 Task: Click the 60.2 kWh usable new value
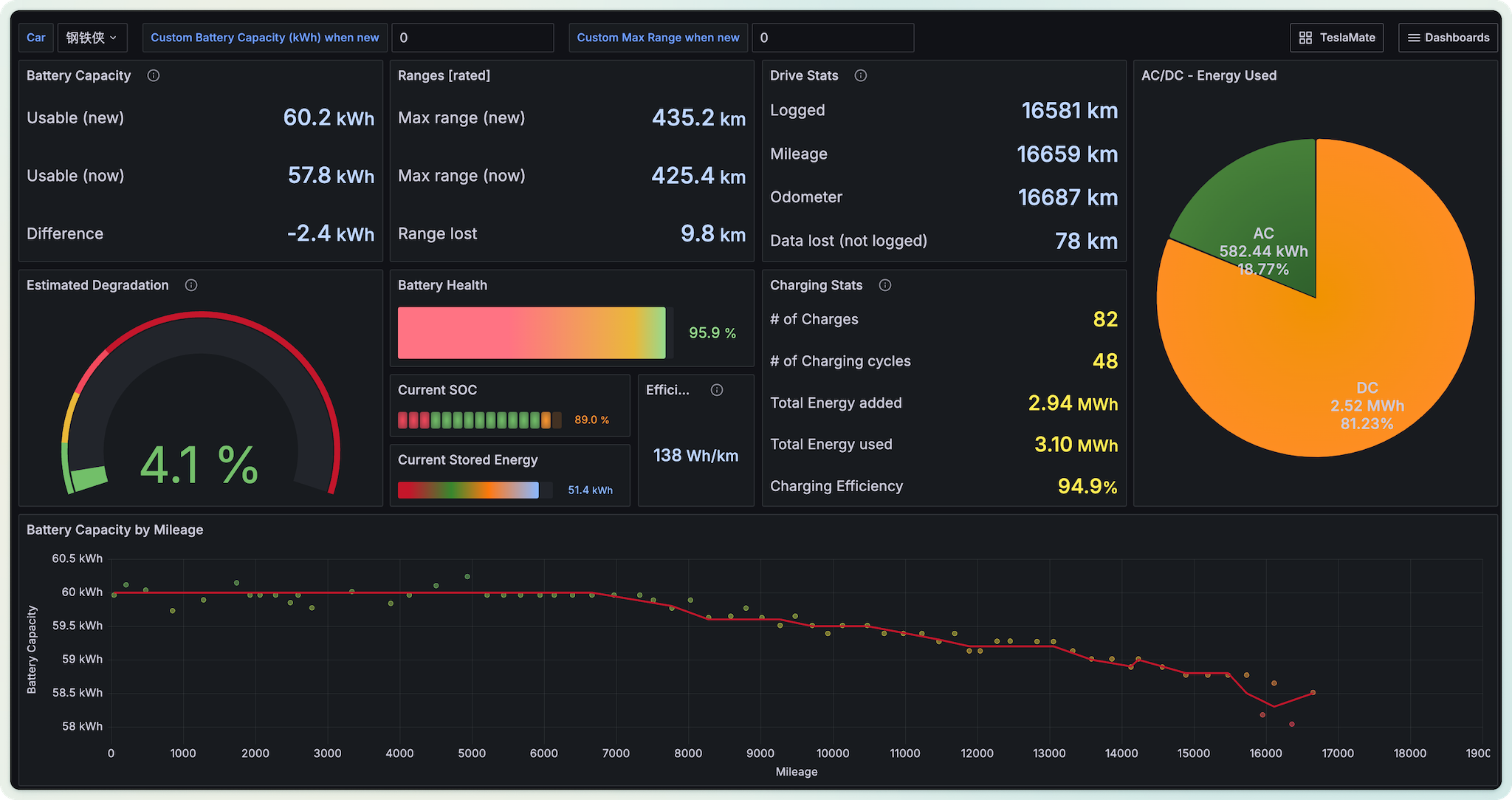click(329, 117)
